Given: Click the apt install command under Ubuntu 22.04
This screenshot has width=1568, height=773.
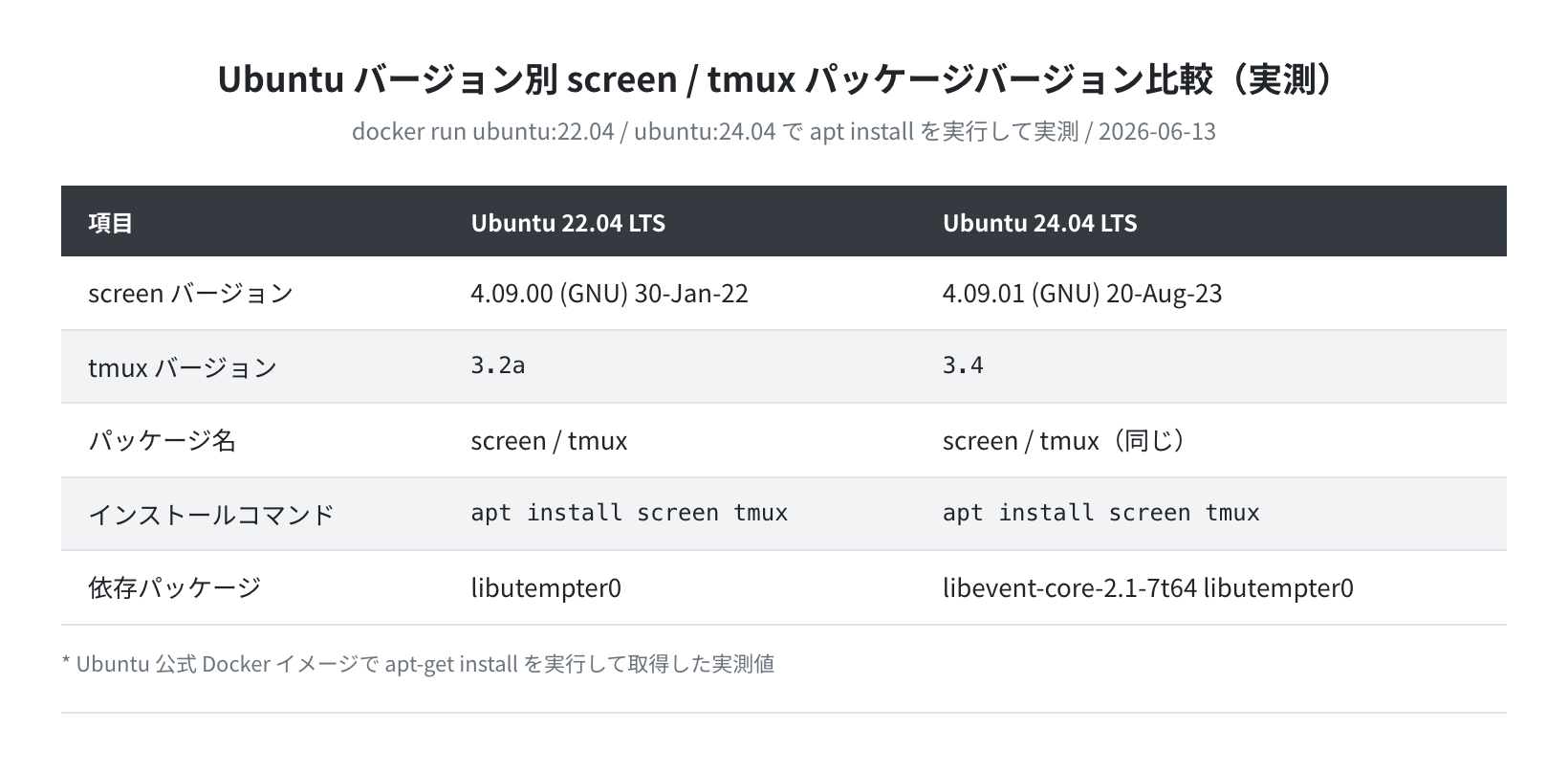Looking at the screenshot, I should pos(629,513).
